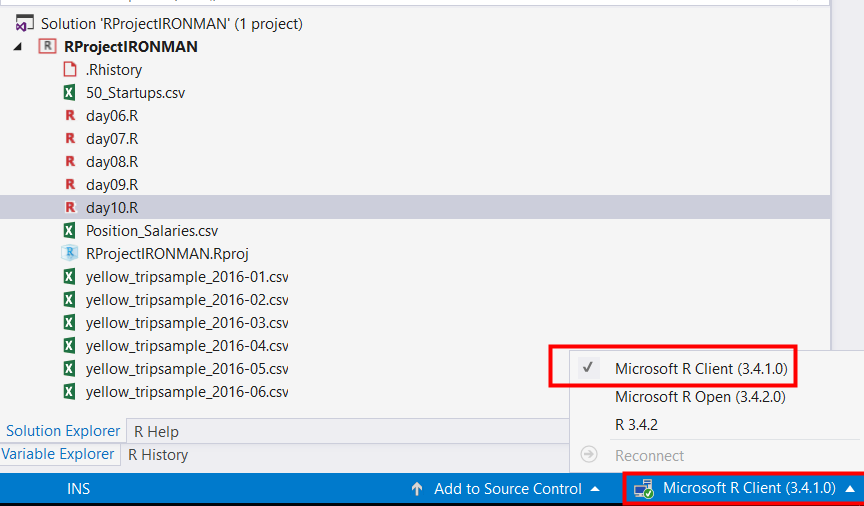Image resolution: width=864 pixels, height=506 pixels.
Task: Click Add to Source Control in status bar
Action: click(507, 489)
